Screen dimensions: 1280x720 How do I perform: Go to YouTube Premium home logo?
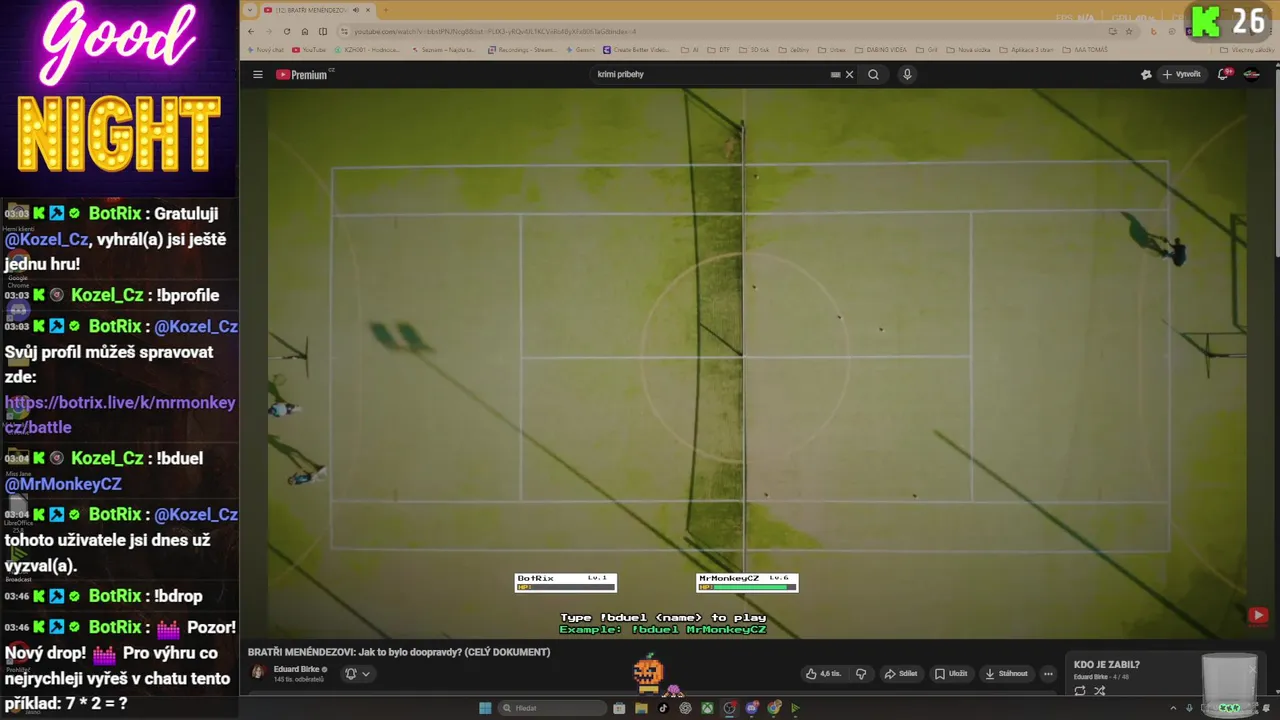(x=303, y=74)
